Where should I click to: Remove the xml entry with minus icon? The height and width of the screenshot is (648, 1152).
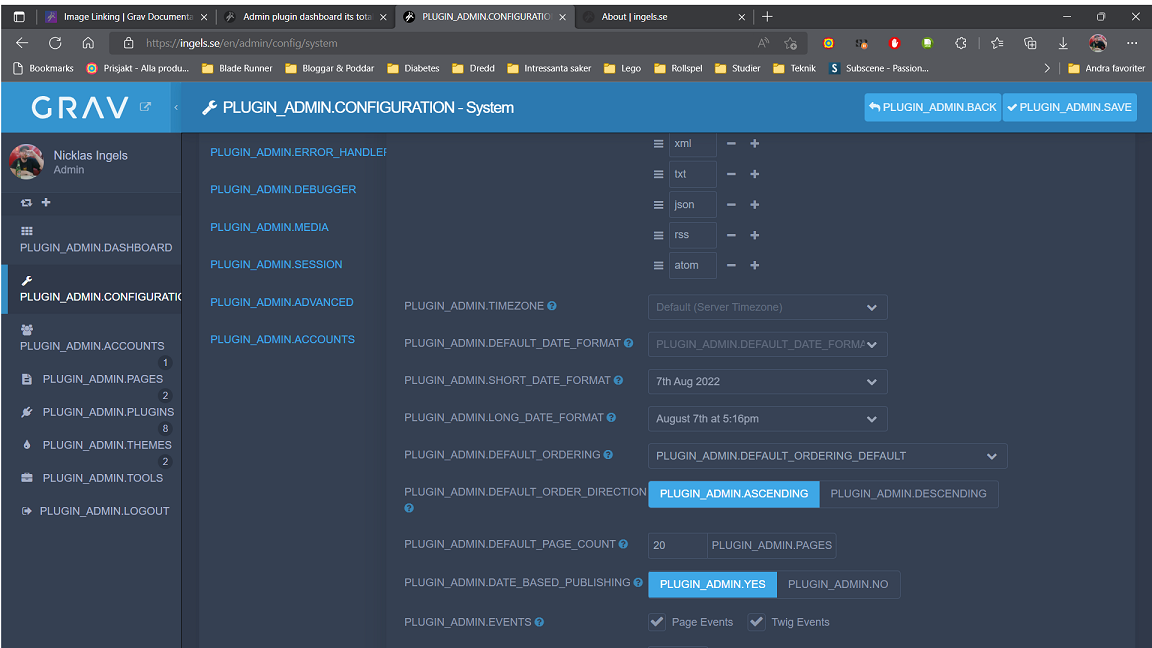731,143
